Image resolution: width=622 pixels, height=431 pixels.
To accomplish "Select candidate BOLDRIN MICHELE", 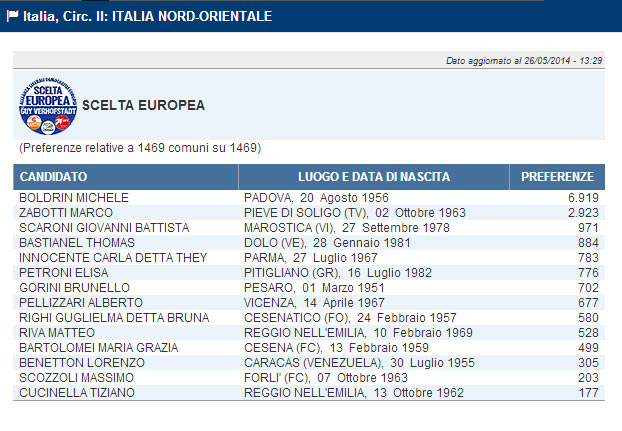I will [x=67, y=198].
